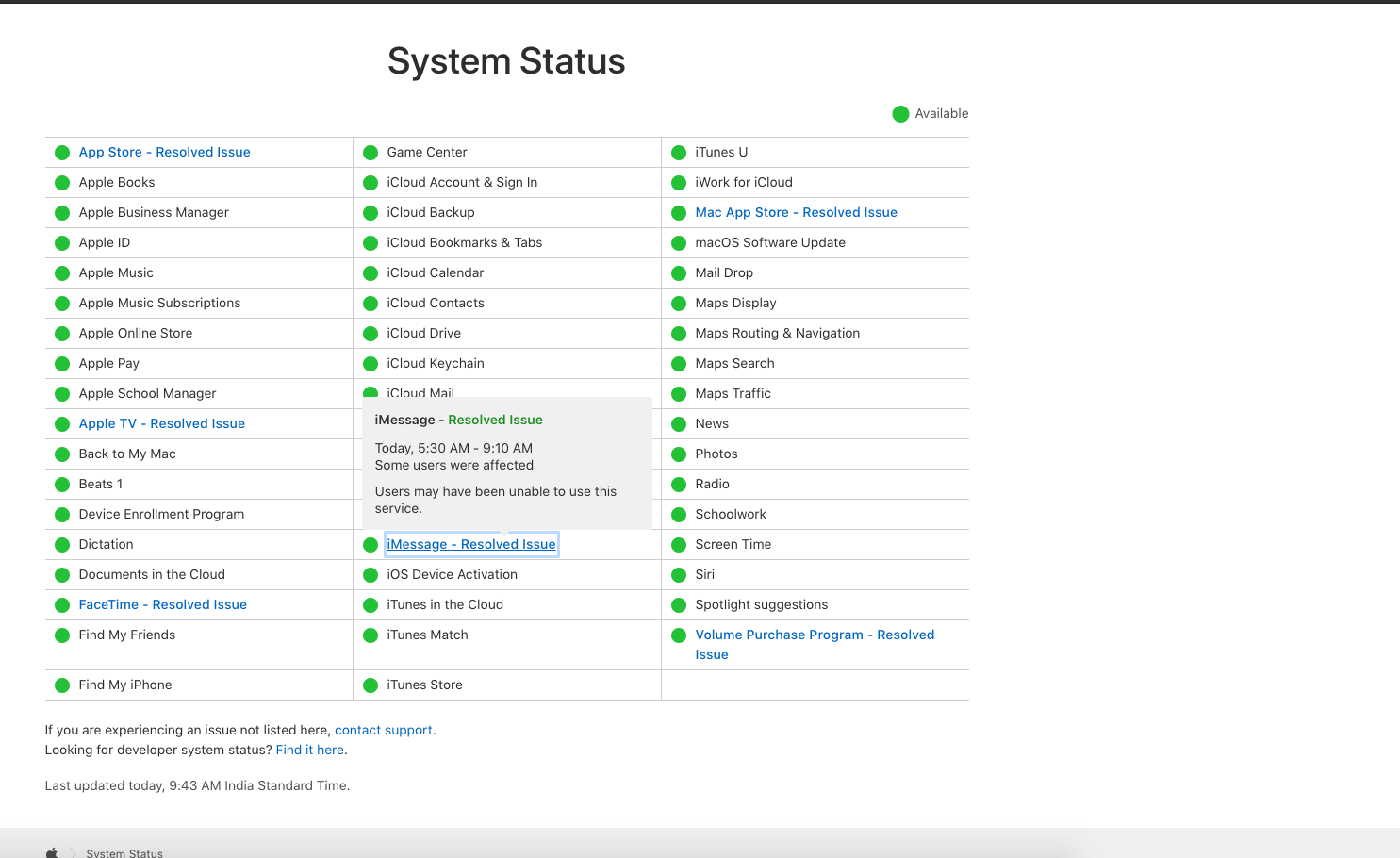Click the green dot beside iTunes U

tap(679, 153)
